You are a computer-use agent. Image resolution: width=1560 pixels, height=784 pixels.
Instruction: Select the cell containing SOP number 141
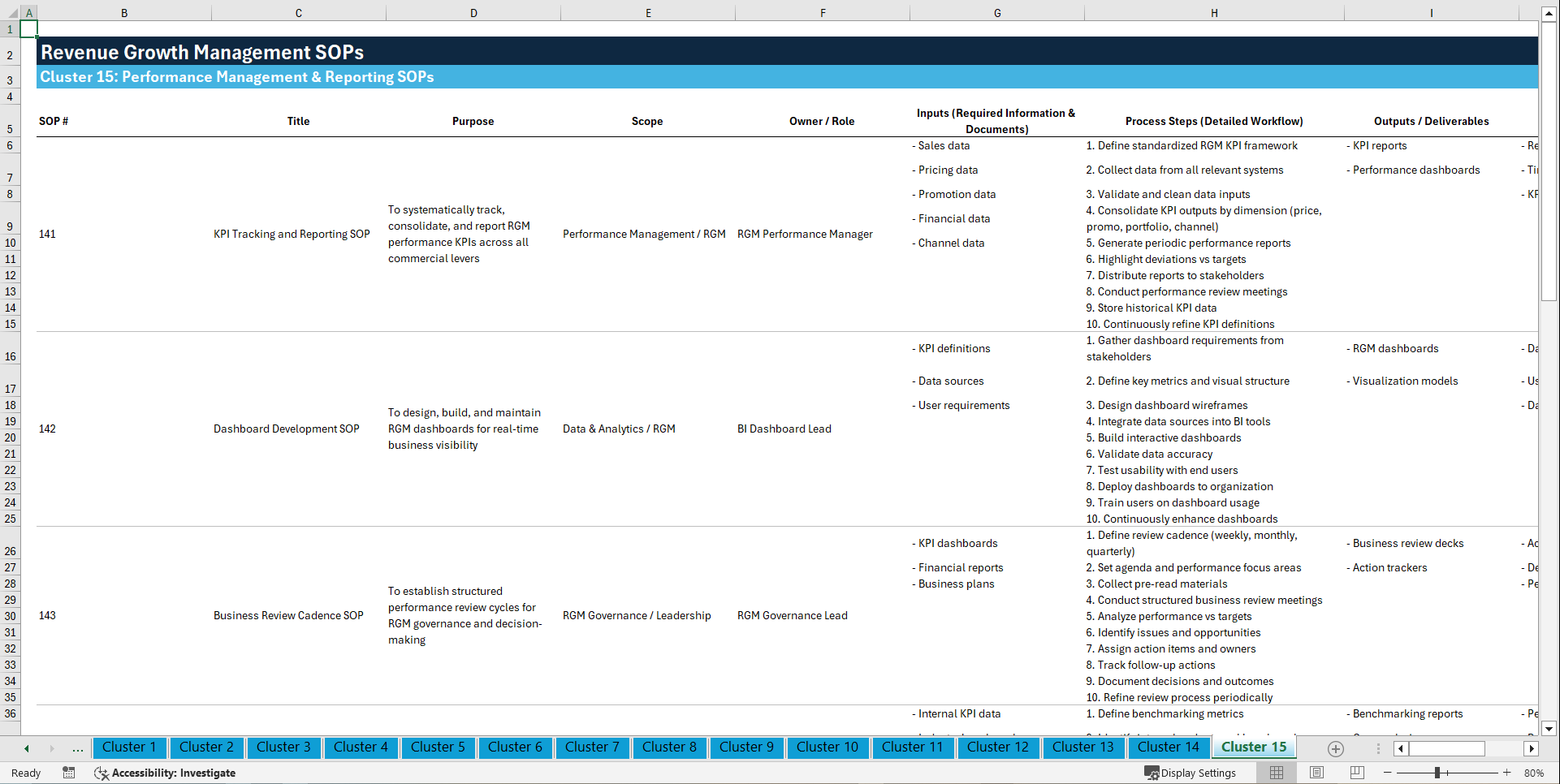coord(47,234)
